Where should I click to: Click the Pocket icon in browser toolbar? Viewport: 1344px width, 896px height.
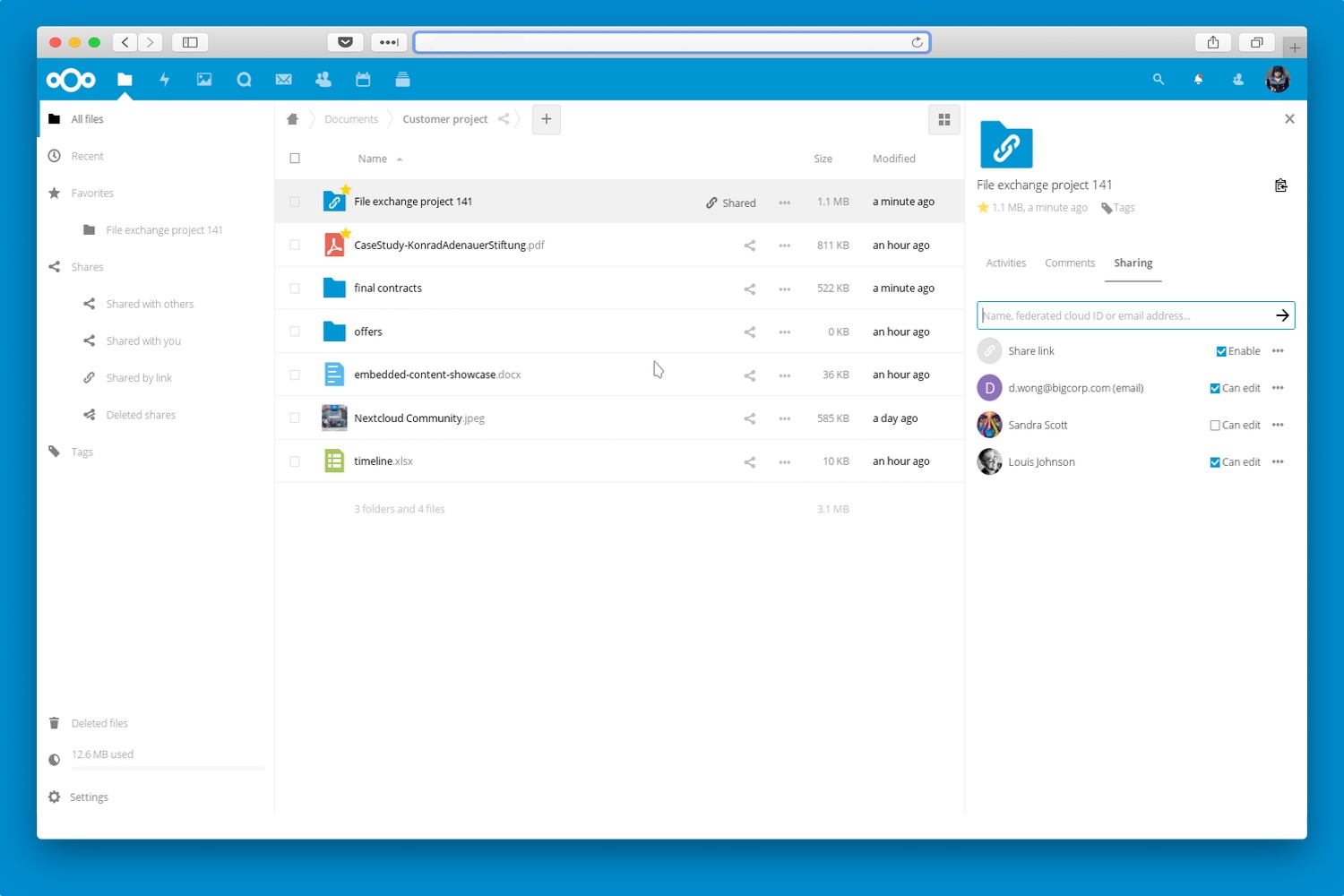coord(345,42)
